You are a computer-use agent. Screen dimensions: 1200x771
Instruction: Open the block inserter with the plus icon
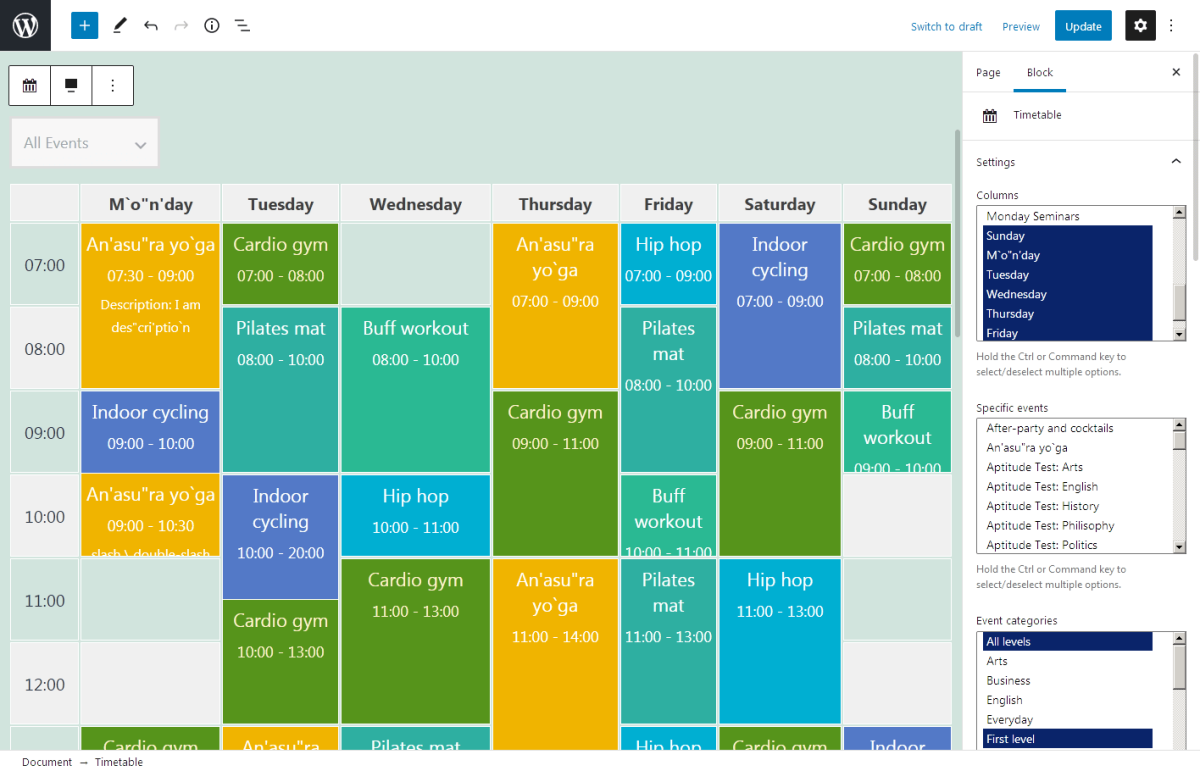point(84,25)
